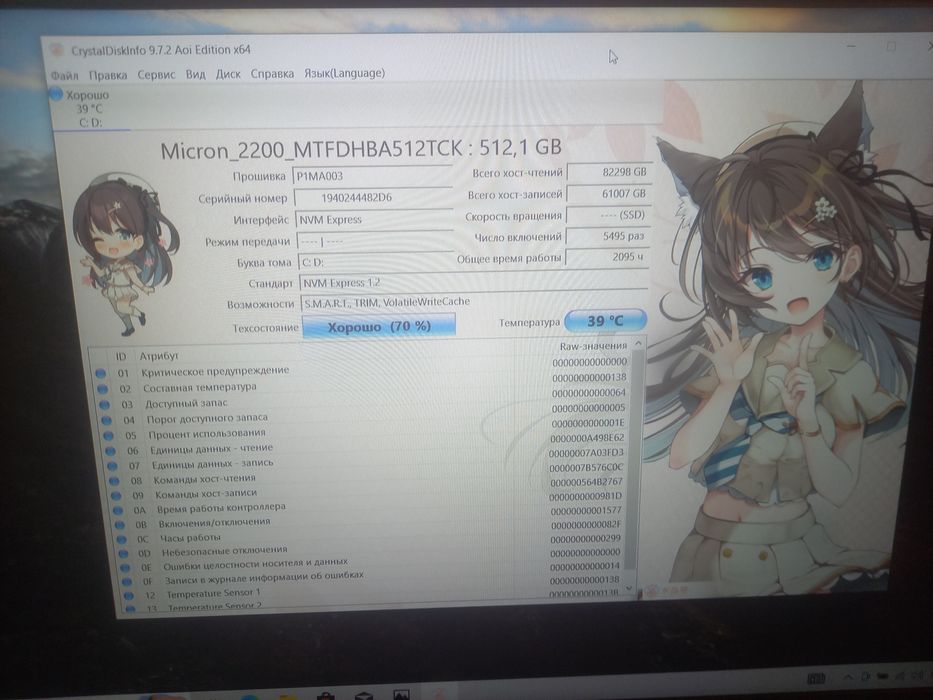
Task: Click the Общее время работы value 2095 ч
Action: click(x=607, y=257)
